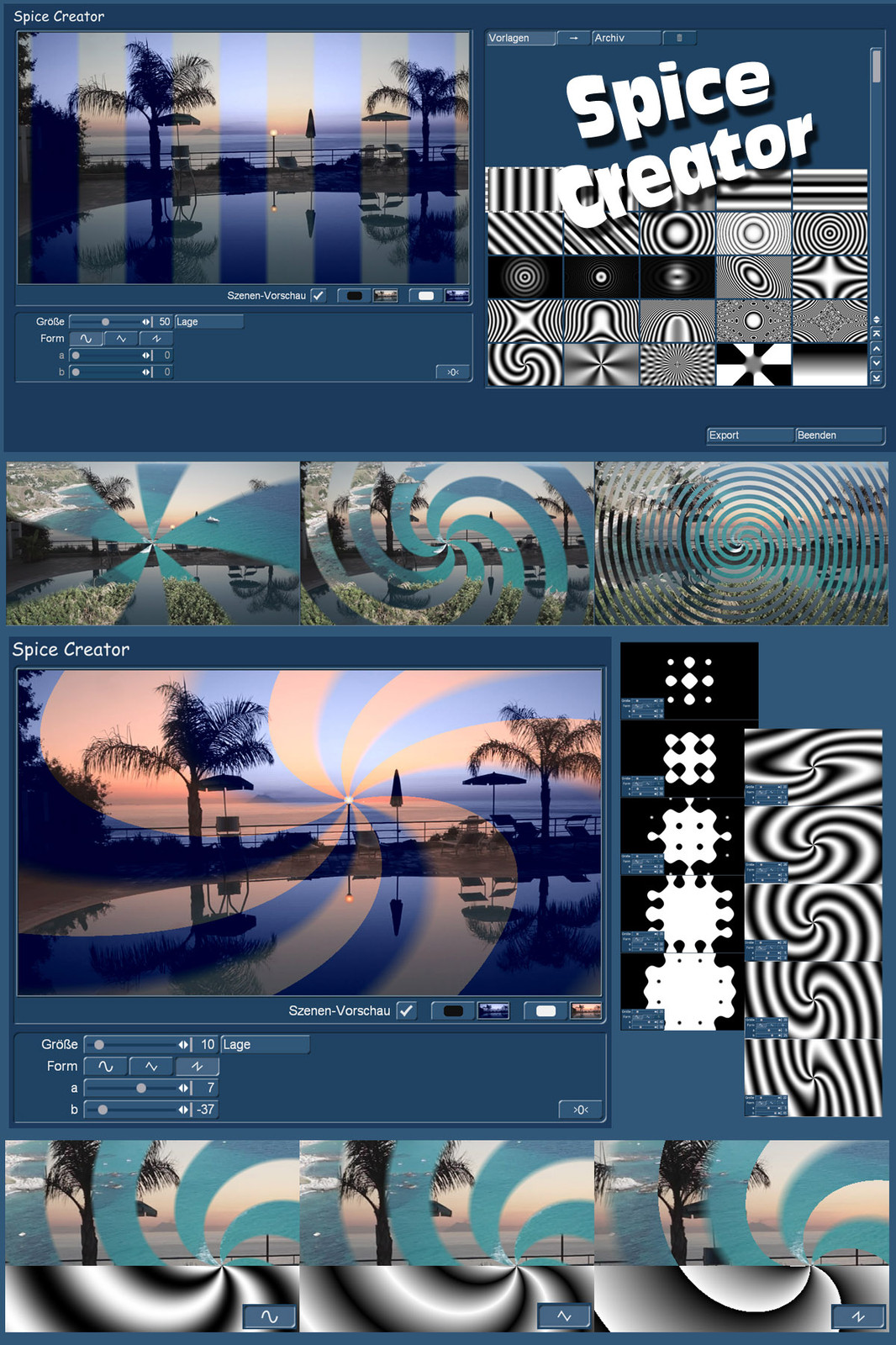Click the white color button in lower window
The height and width of the screenshot is (1345, 896).
[546, 1010]
